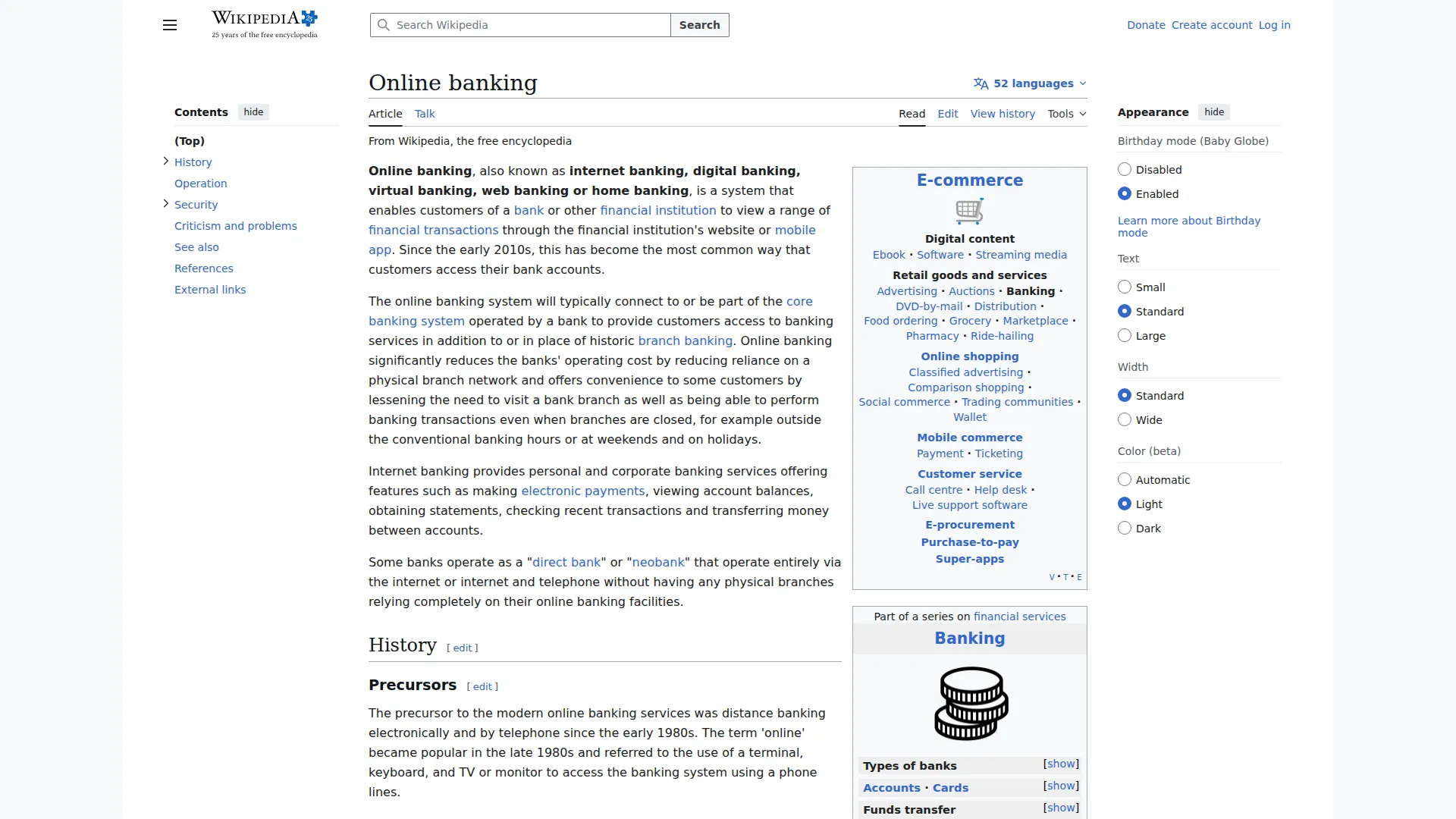The width and height of the screenshot is (1456, 819).
Task: Click the V link in the E-commerce navbox
Action: 1052,577
